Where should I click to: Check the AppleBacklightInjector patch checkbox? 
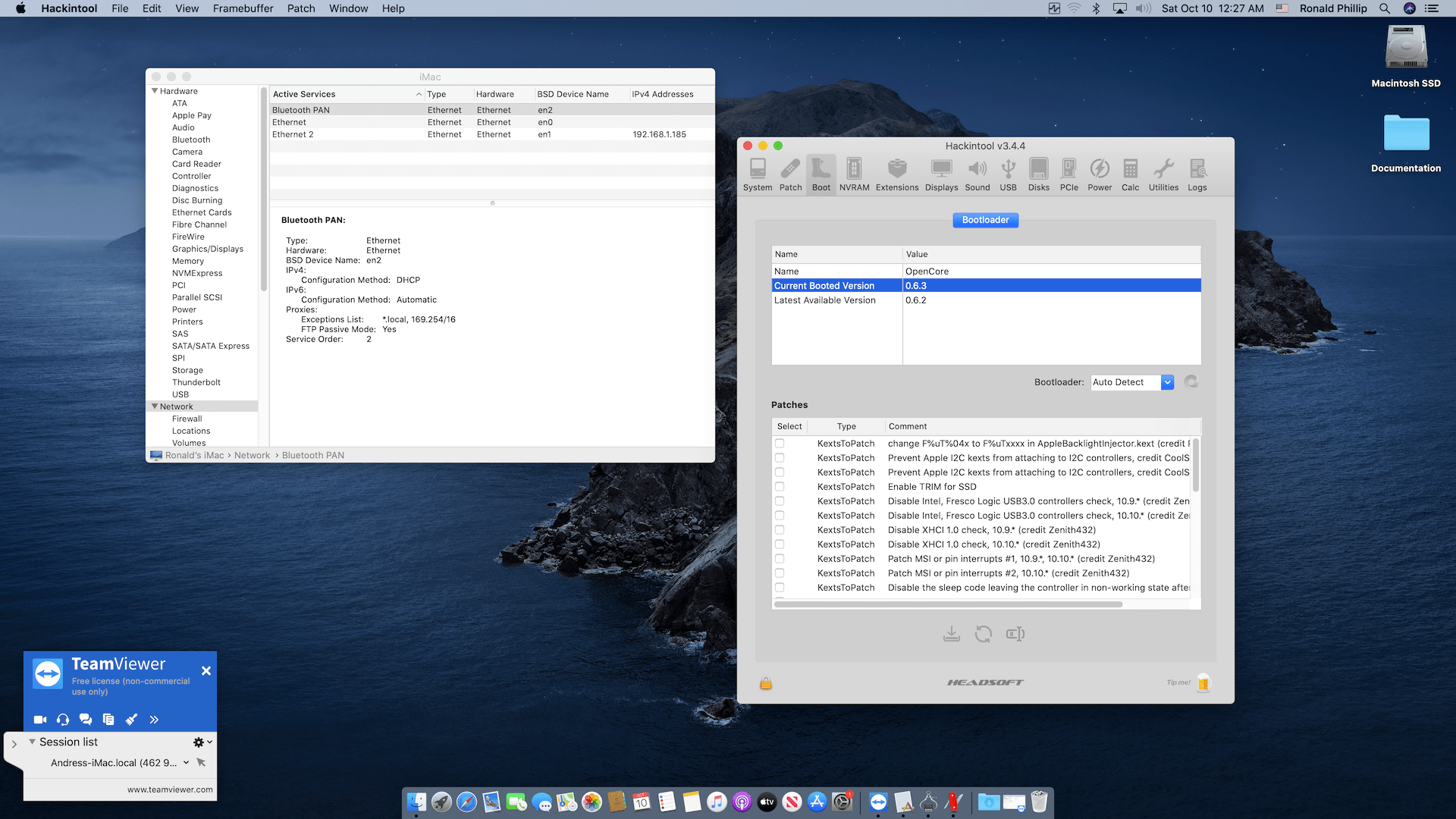(x=780, y=444)
